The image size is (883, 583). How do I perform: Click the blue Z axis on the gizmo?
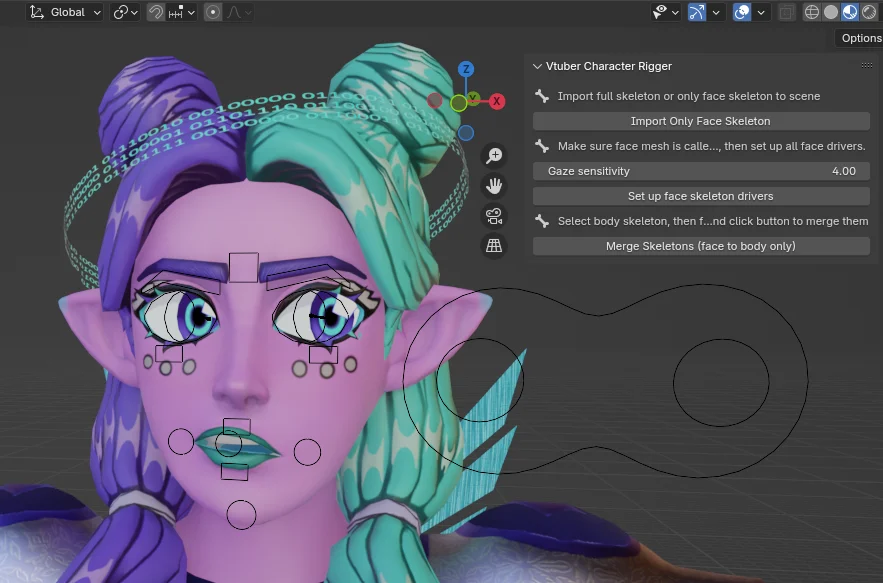point(466,69)
